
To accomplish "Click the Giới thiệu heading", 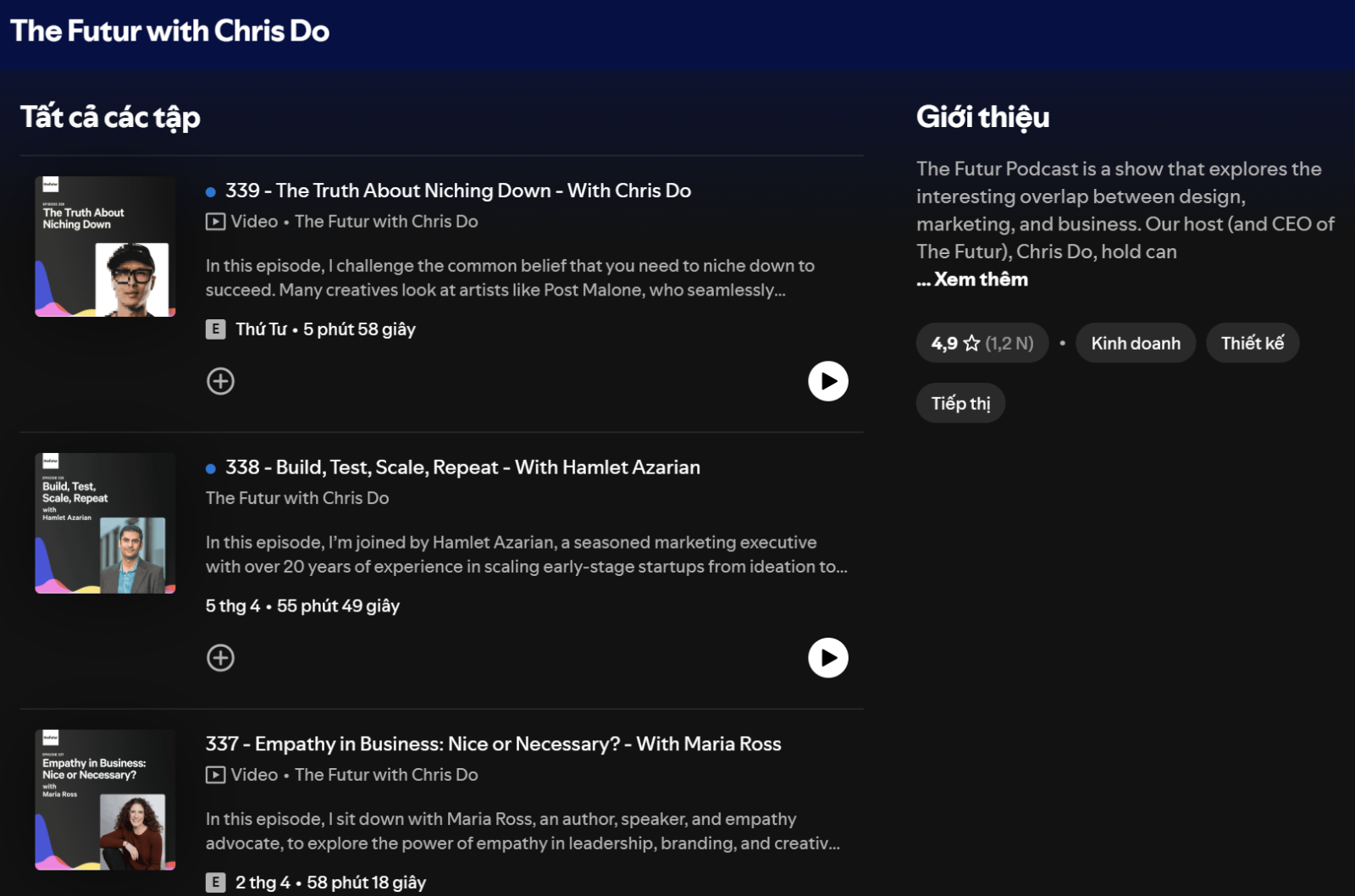I will click(x=982, y=117).
